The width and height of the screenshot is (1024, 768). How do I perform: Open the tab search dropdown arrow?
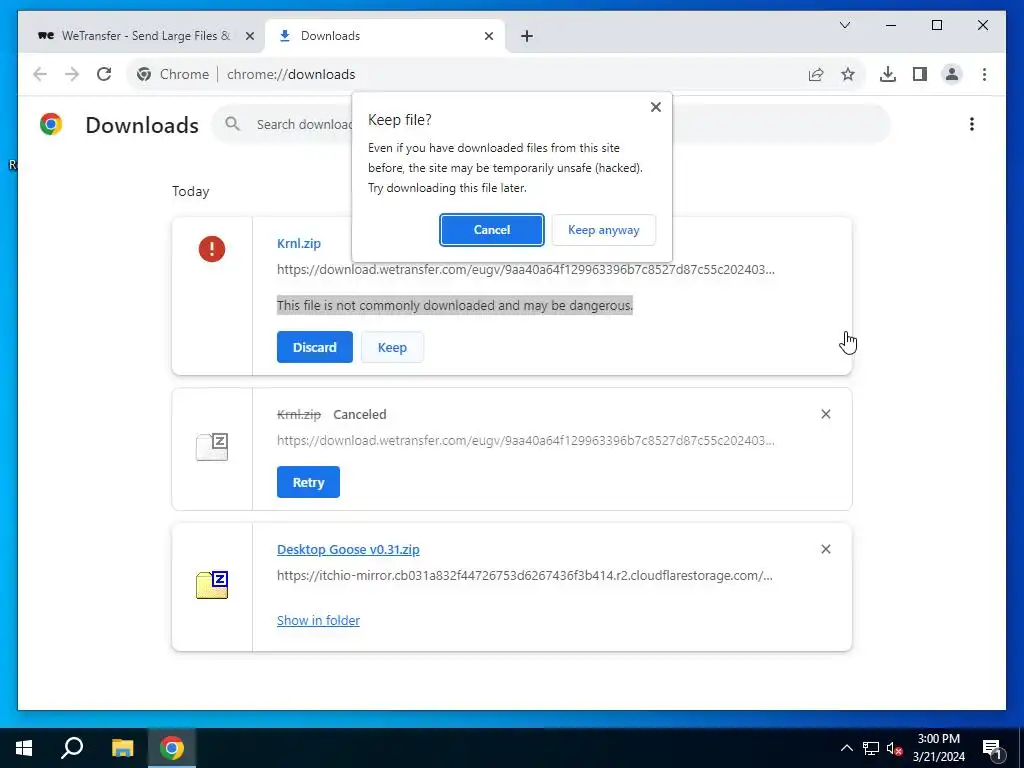[x=844, y=25]
